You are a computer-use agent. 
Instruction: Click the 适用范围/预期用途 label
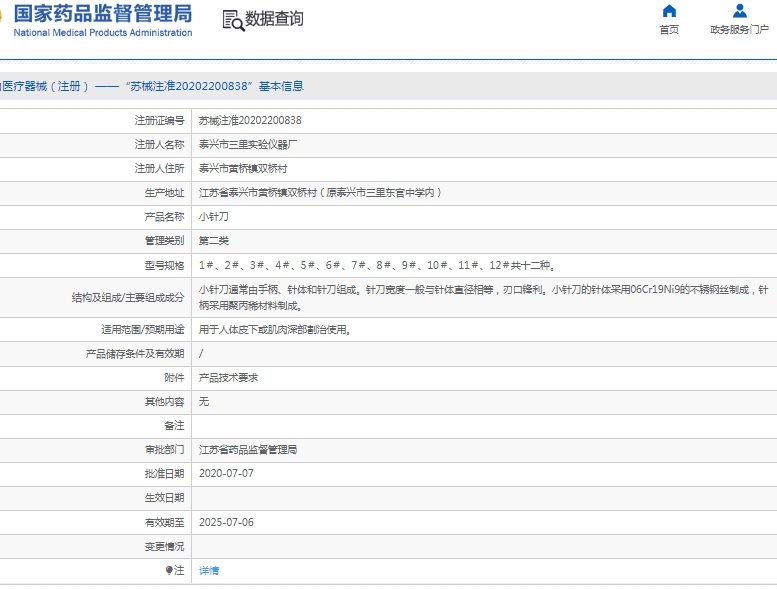[x=143, y=329]
